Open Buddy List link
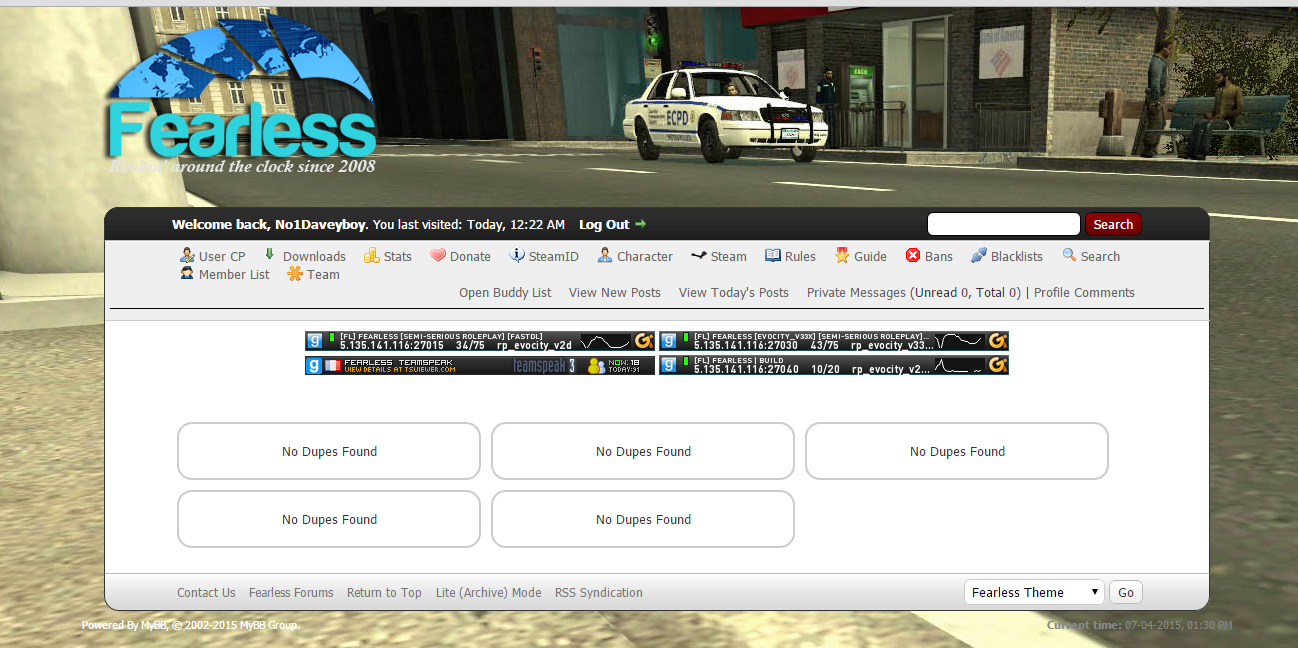This screenshot has height=648, width=1298. (505, 292)
